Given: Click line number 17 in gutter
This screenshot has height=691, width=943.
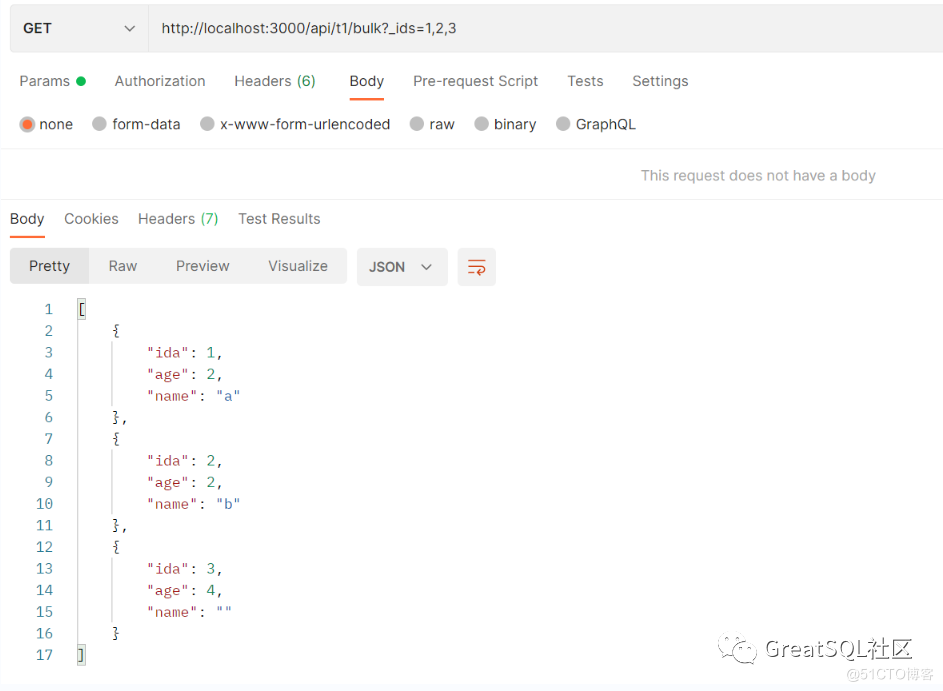Looking at the screenshot, I should tap(44, 655).
